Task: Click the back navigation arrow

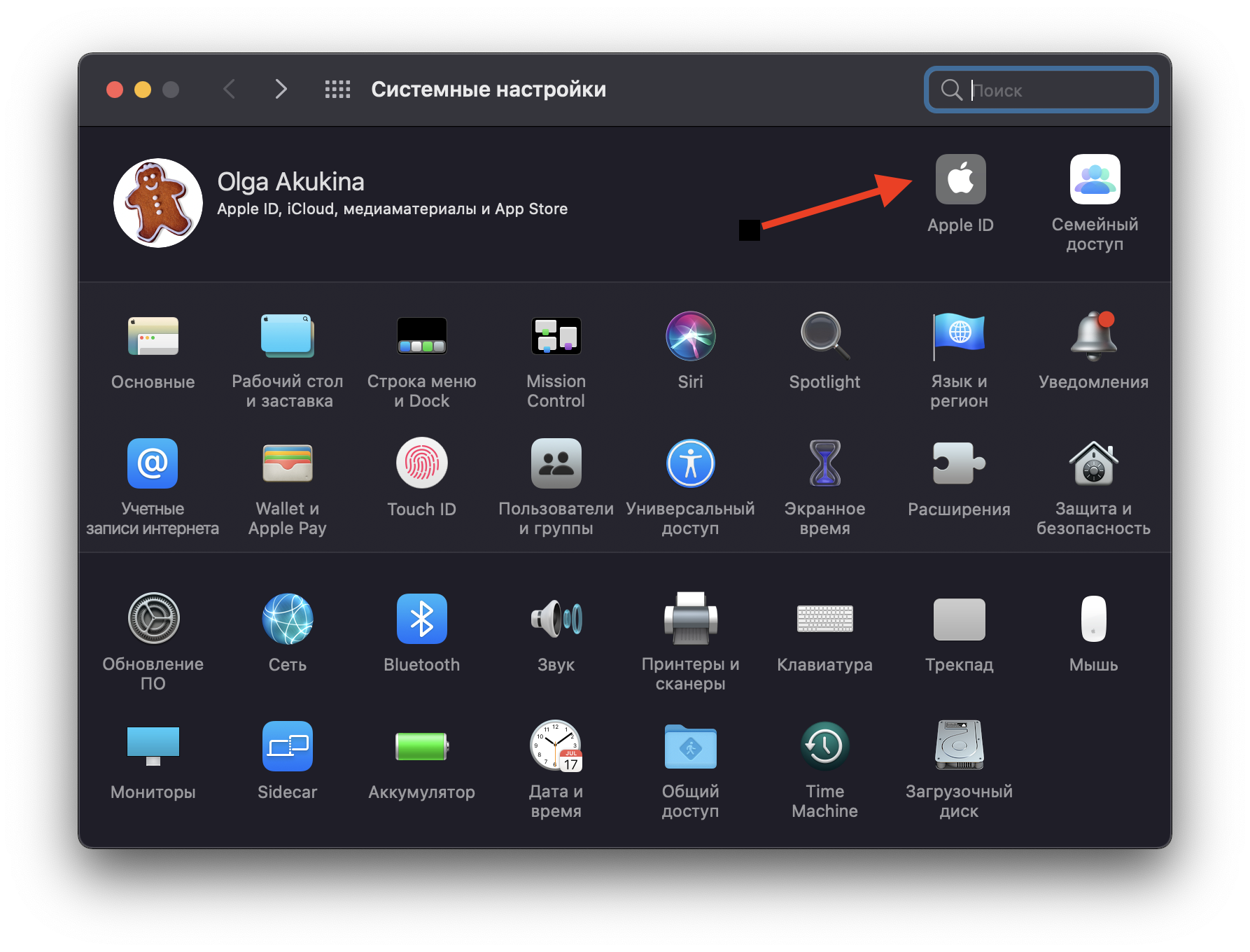Action: 229,89
